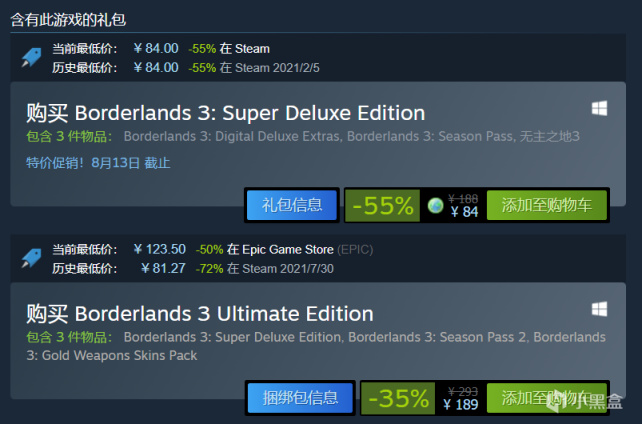Viewport: 642px width, 424px height.
Task: Click the blue price tag icon above Super Deluxe Edition
Action: tap(31, 58)
